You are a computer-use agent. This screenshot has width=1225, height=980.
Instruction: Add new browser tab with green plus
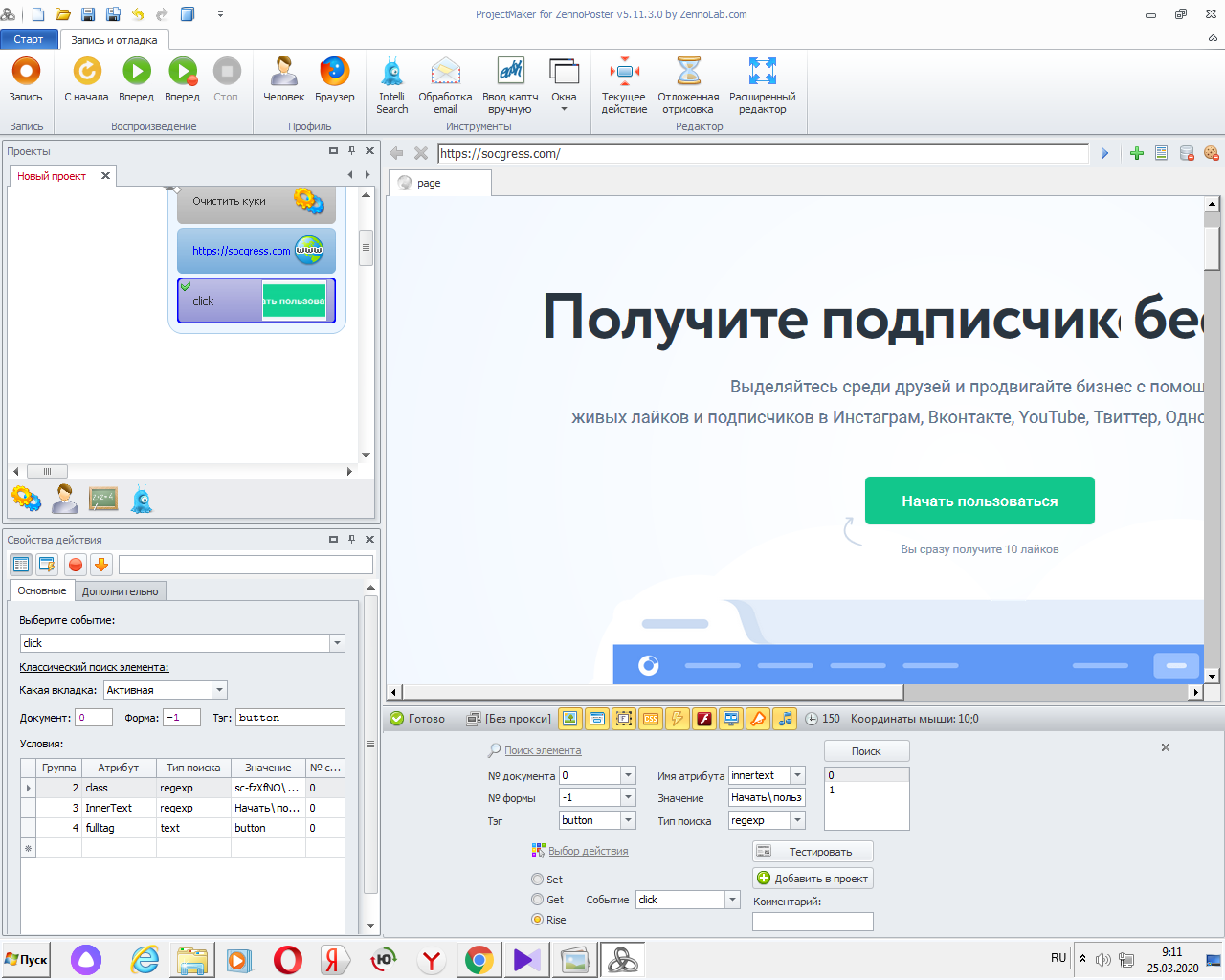pyautogui.click(x=1137, y=153)
